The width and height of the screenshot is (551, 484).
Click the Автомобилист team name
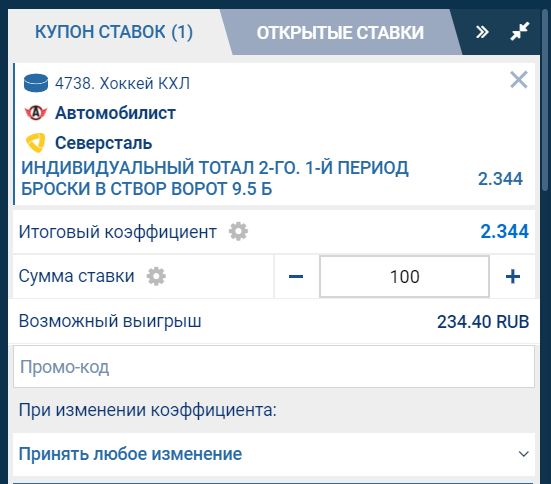tap(115, 113)
